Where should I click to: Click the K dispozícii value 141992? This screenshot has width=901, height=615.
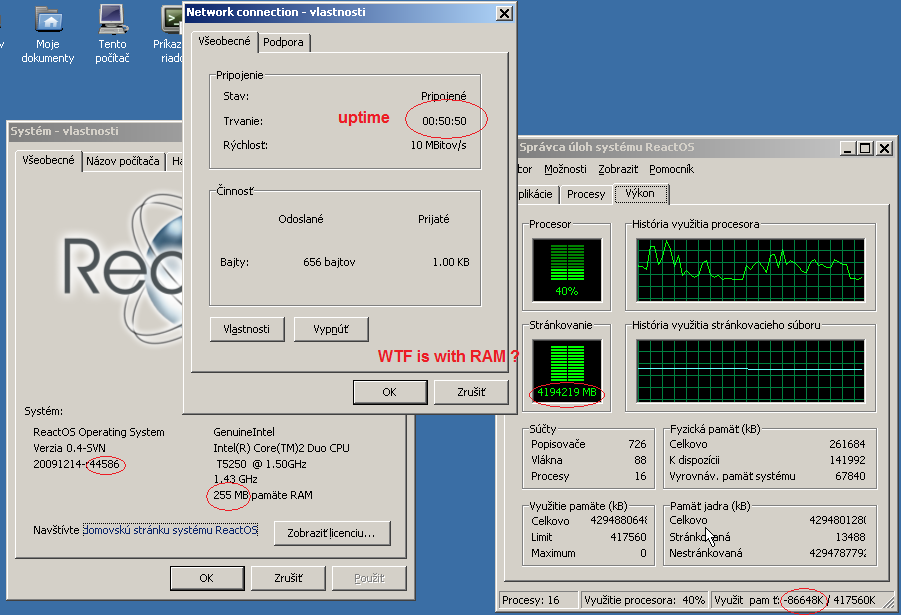pyautogui.click(x=847, y=460)
